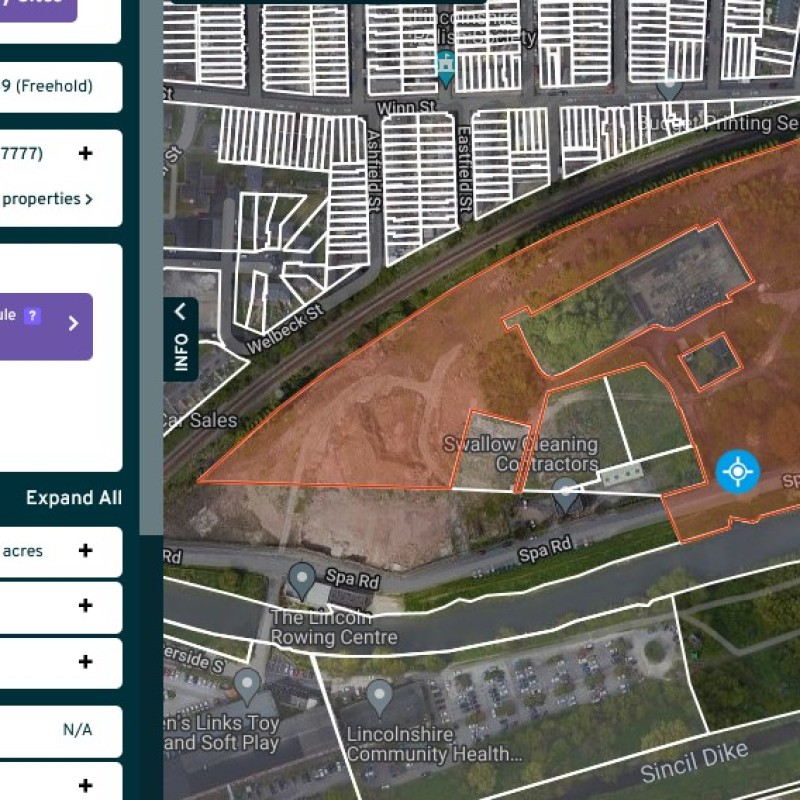Expand the row just below acres
Screen dimensions: 800x800
point(86,606)
